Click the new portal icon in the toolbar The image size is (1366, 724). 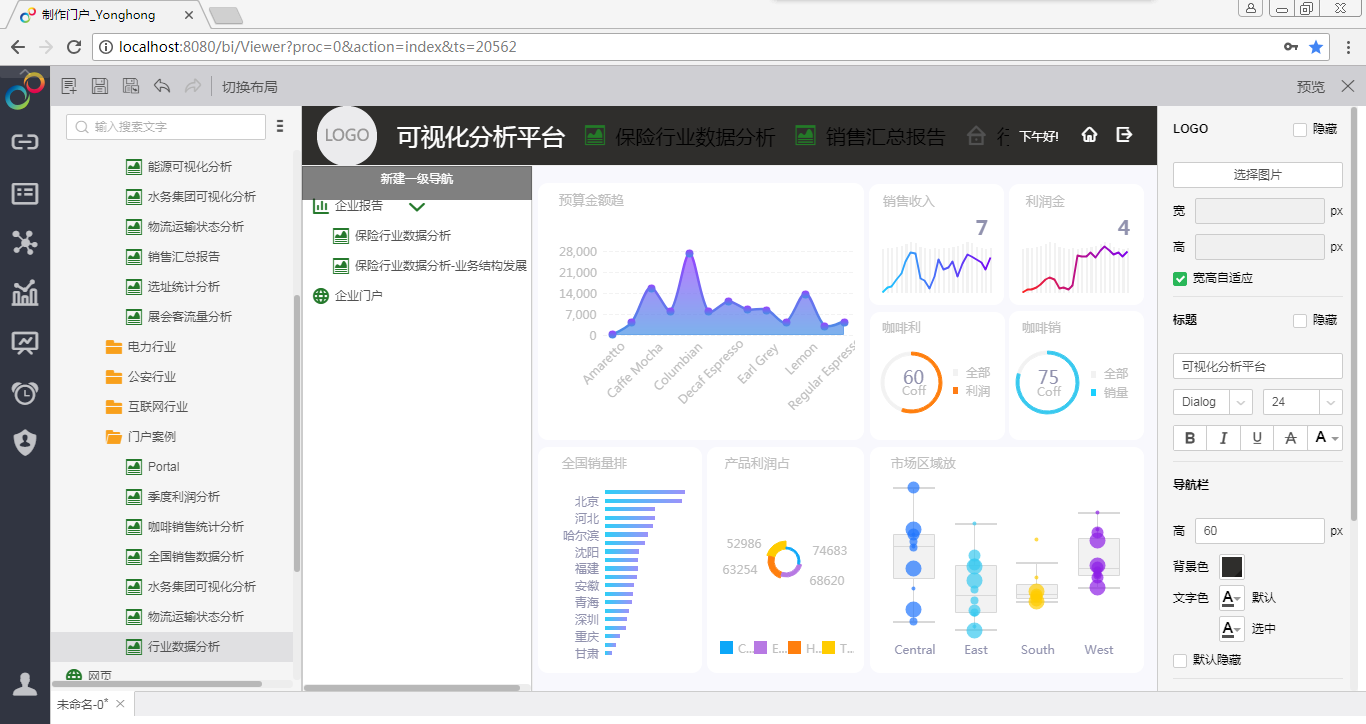[x=69, y=87]
